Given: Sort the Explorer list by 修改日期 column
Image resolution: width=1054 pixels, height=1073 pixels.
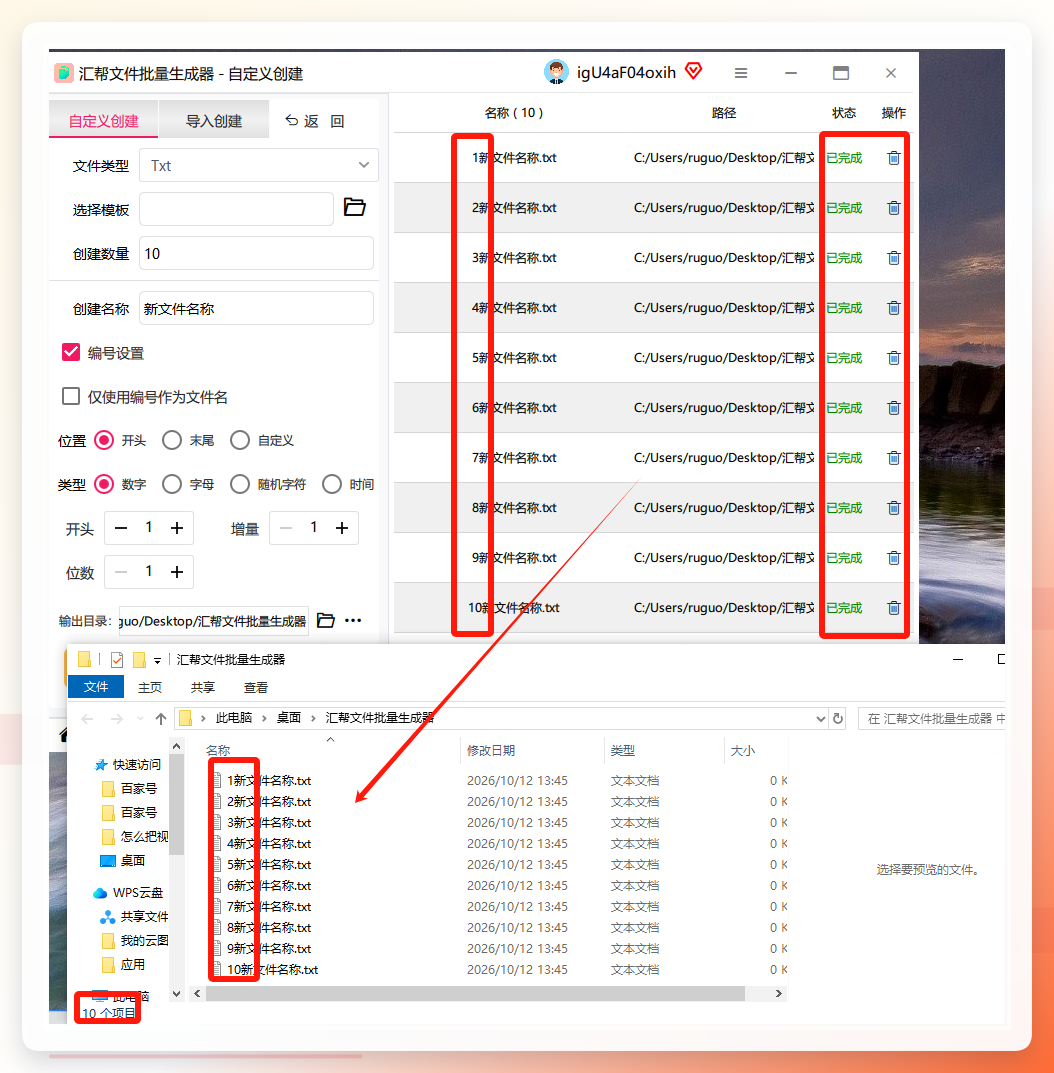Looking at the screenshot, I should pos(491,751).
